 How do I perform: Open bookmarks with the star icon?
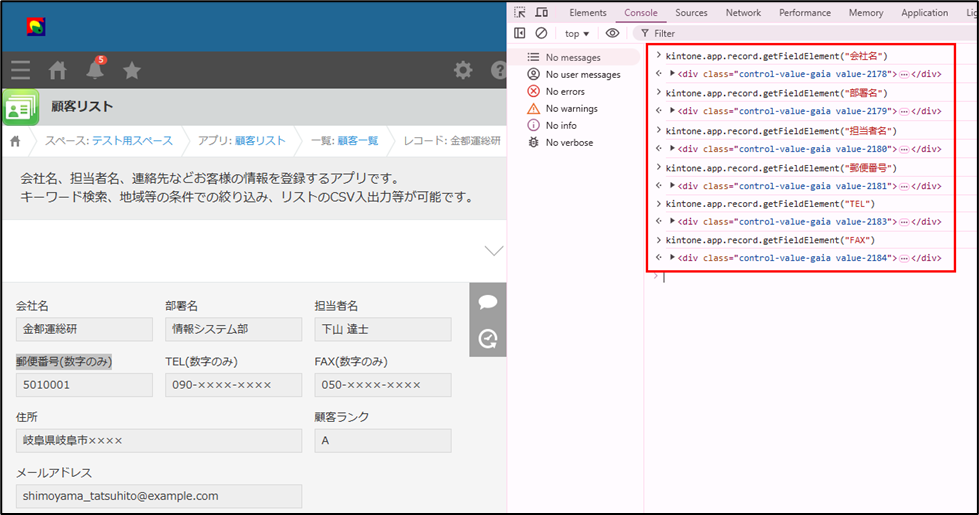pos(131,70)
